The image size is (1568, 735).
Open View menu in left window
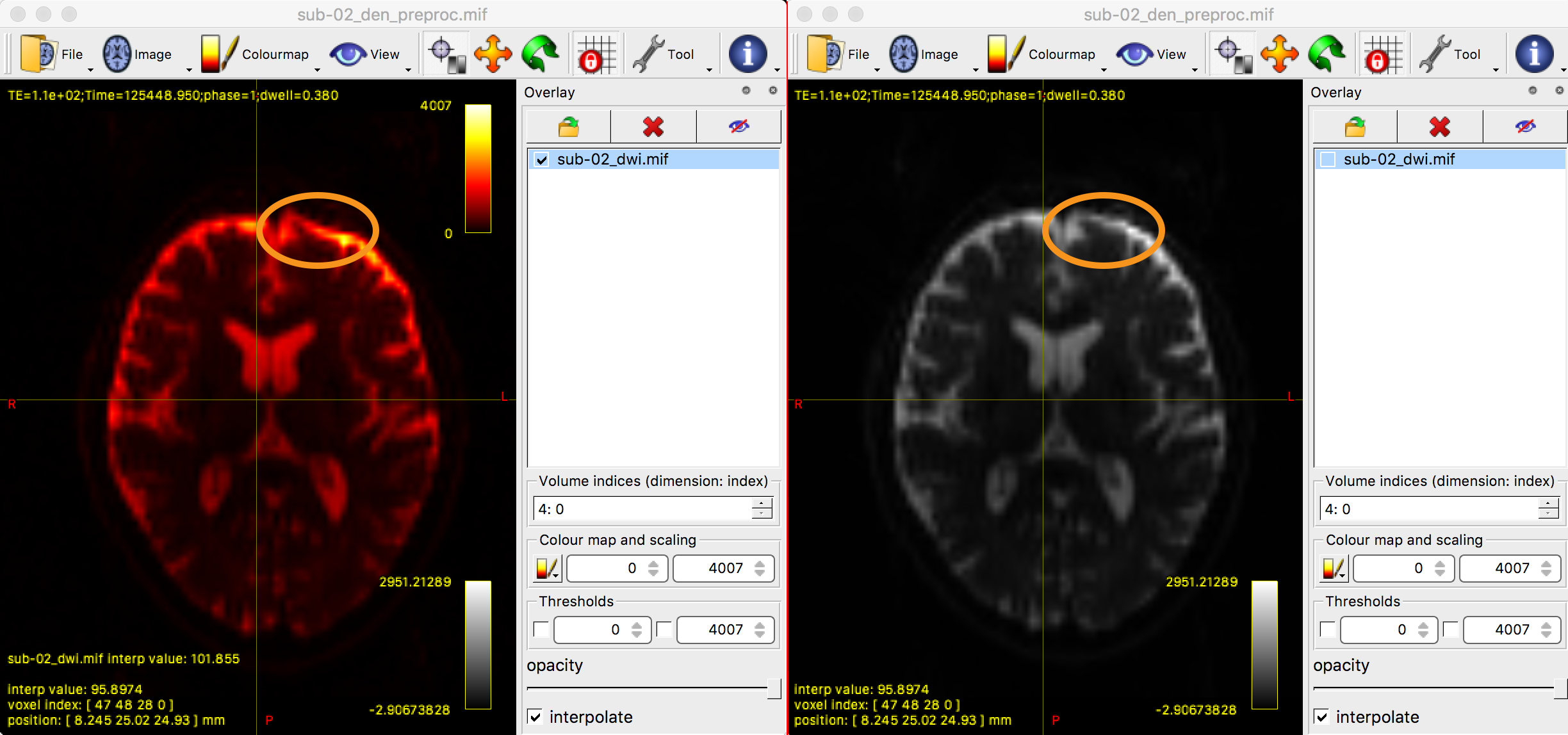tap(370, 54)
